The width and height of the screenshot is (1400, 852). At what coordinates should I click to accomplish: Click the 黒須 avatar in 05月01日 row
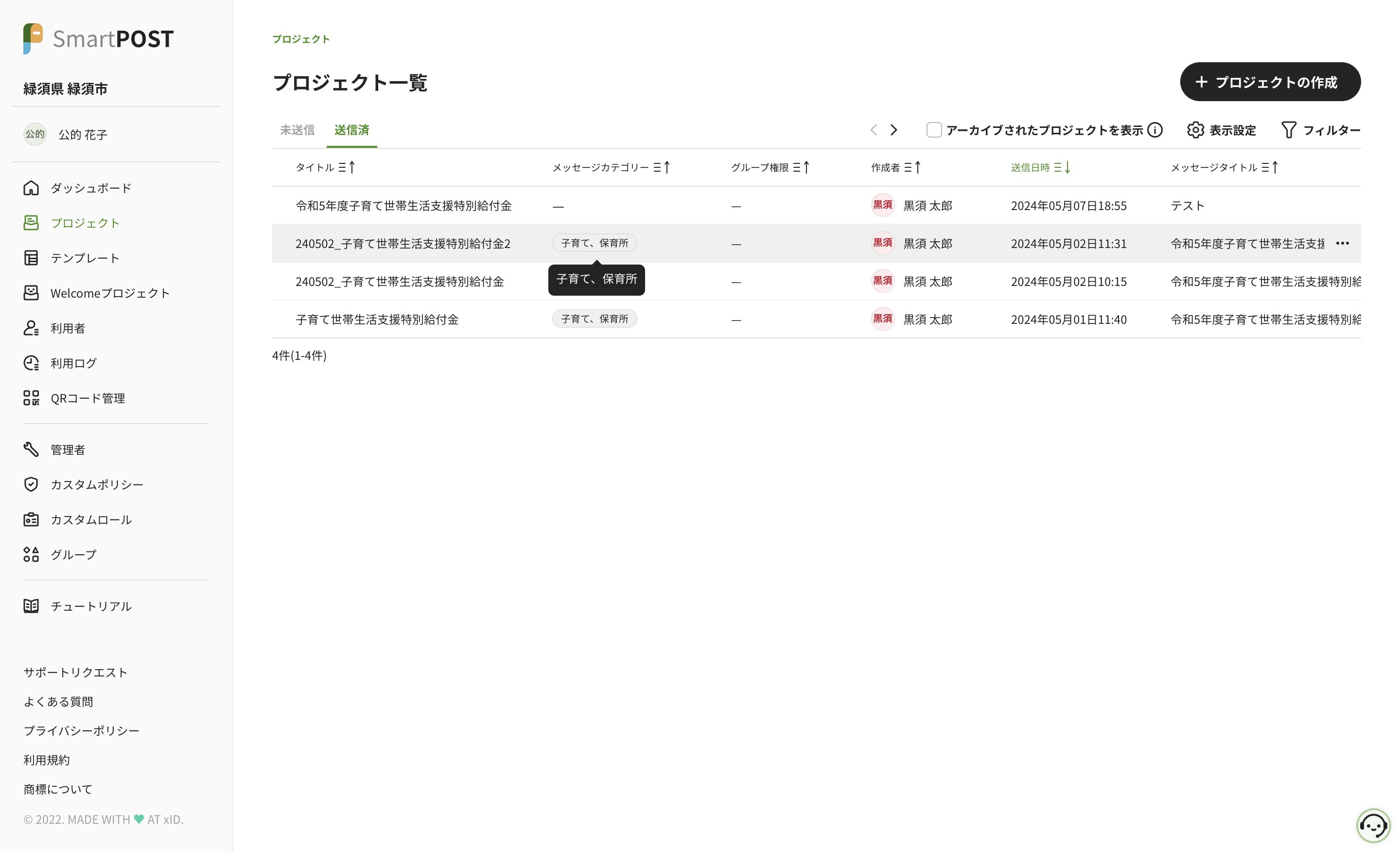pyautogui.click(x=883, y=319)
